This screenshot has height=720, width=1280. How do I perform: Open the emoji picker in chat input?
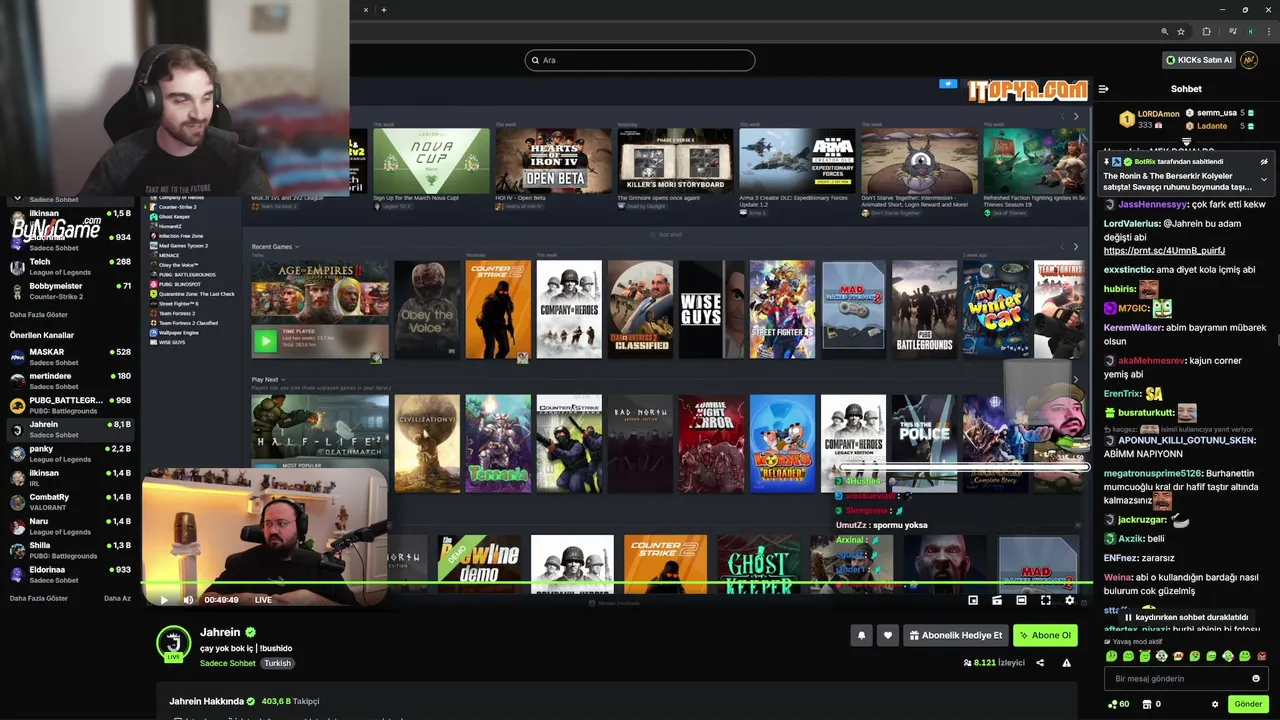click(x=1256, y=678)
